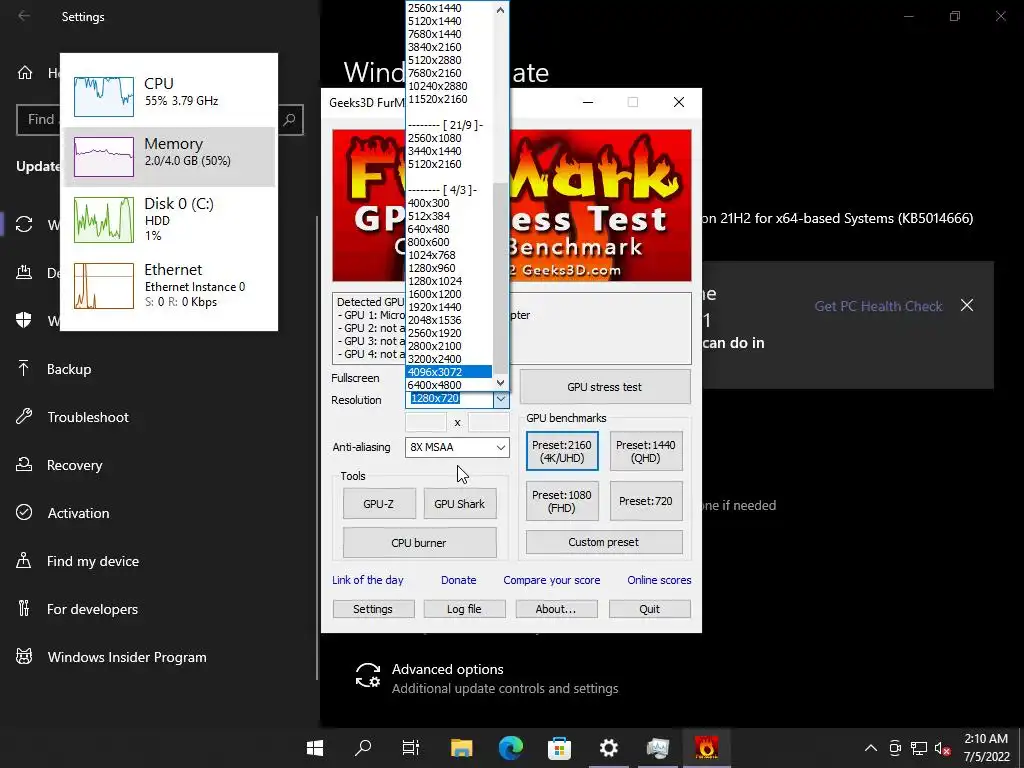The image size is (1024, 768).
Task: Quit FurMark via Quit button
Action: tap(650, 609)
